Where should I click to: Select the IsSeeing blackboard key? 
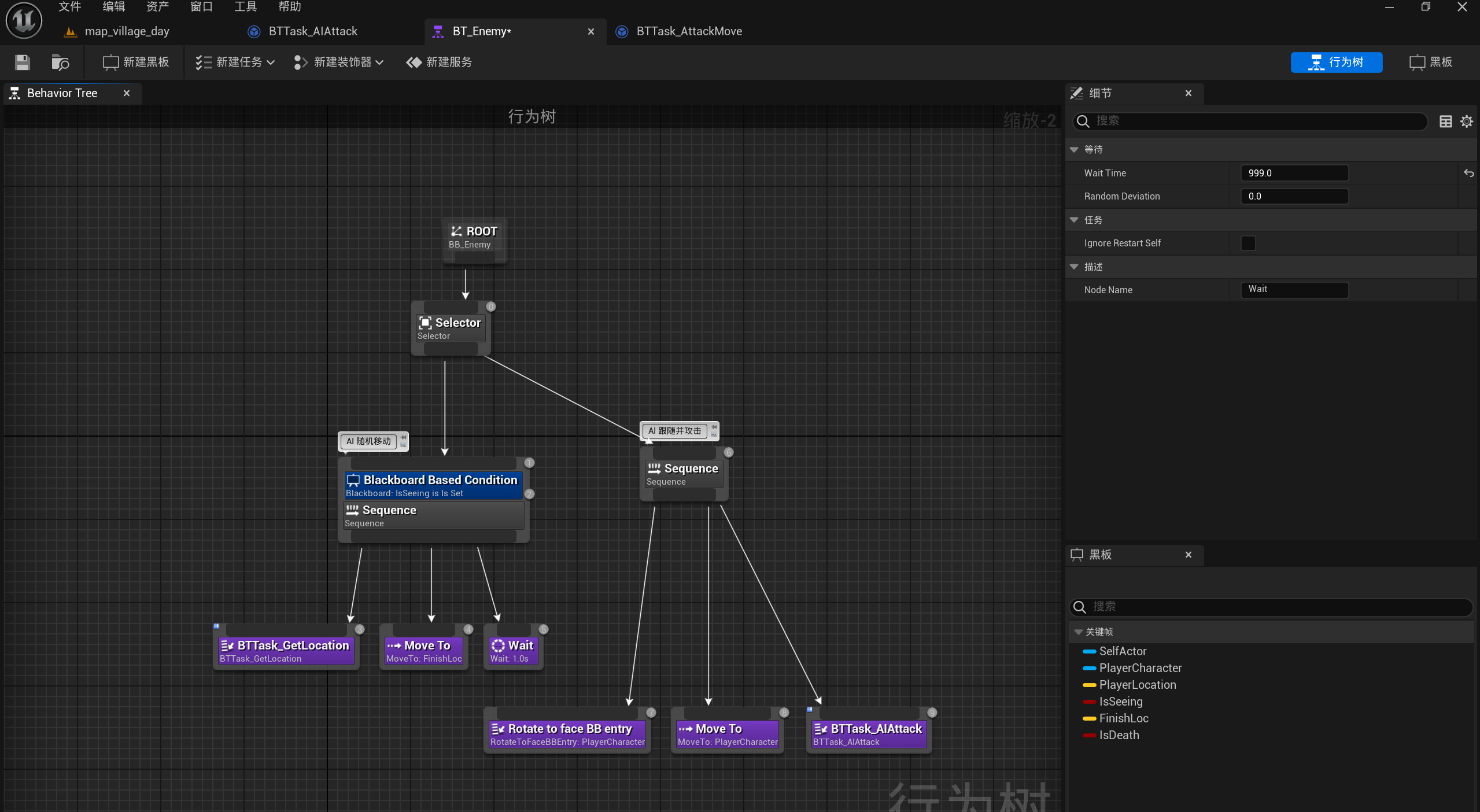[1120, 702]
